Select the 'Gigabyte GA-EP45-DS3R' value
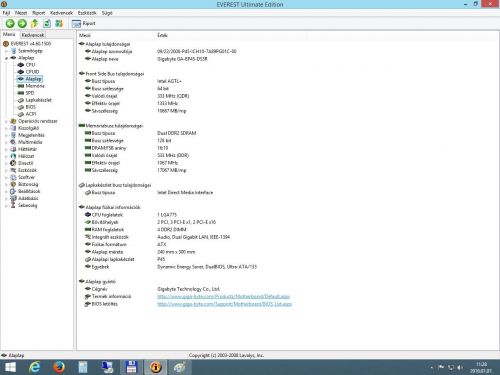Screen dimensions: 500x375 pos(182,59)
